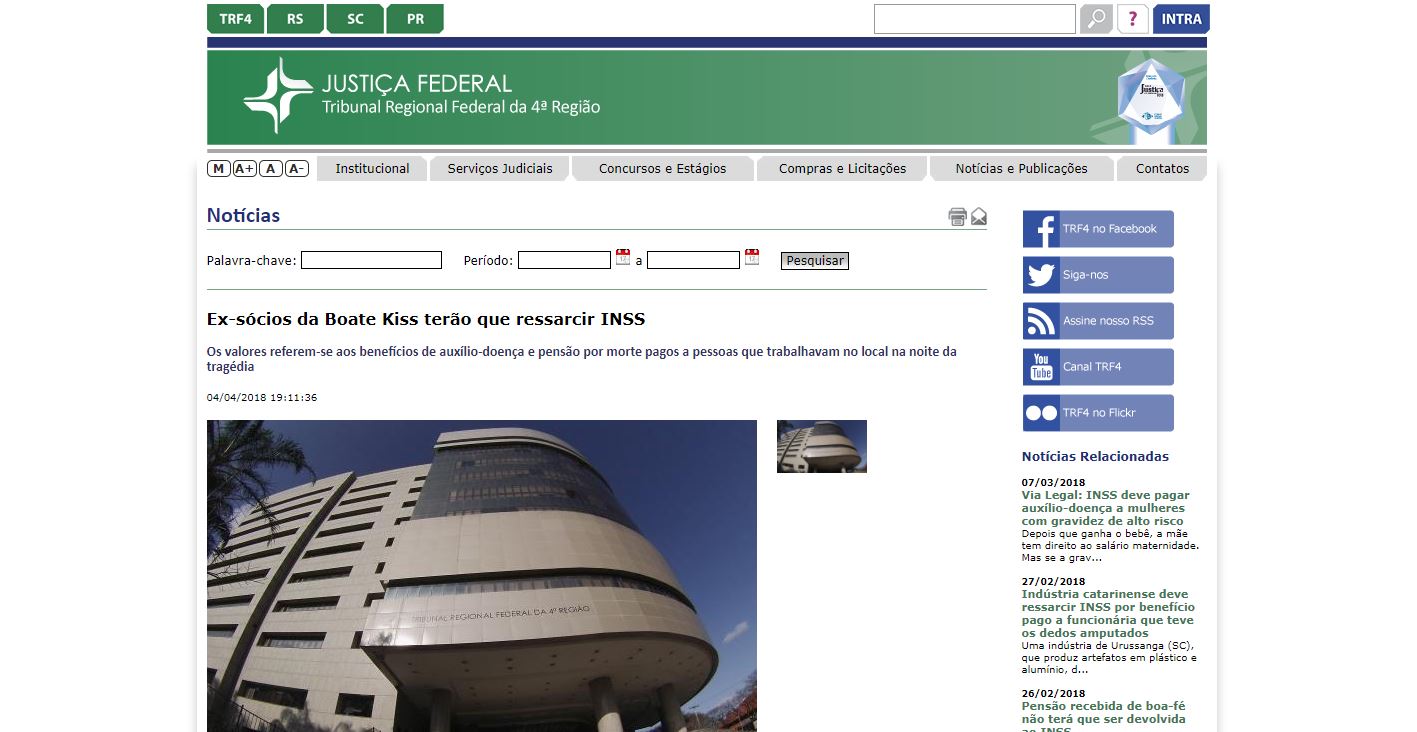Open Canal TRF4 on YouTube
Viewport: 1417px width, 732px height.
coord(1098,367)
